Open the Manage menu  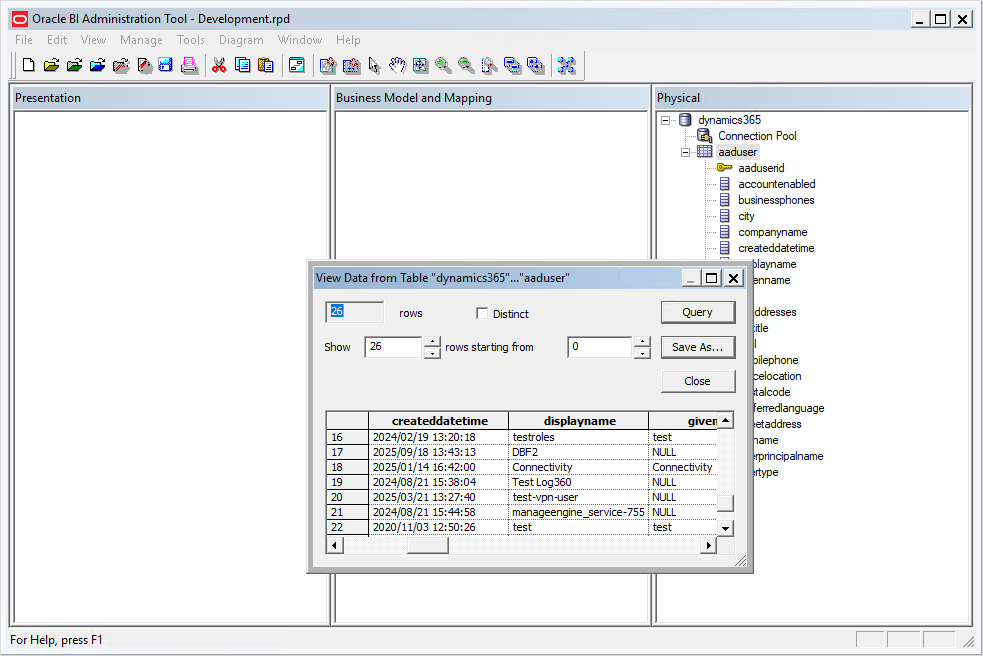(141, 40)
